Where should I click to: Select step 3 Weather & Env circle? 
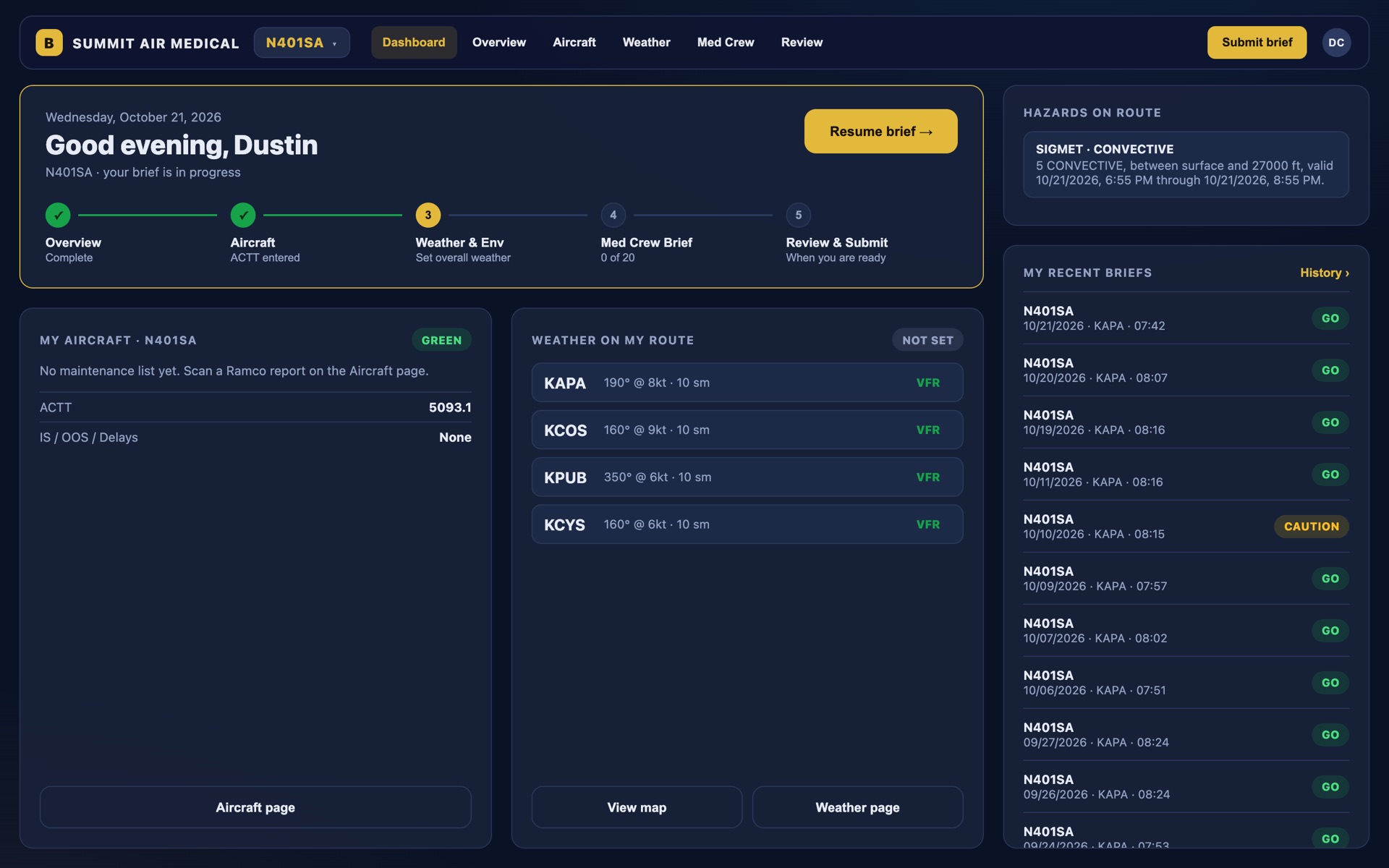pos(428,215)
